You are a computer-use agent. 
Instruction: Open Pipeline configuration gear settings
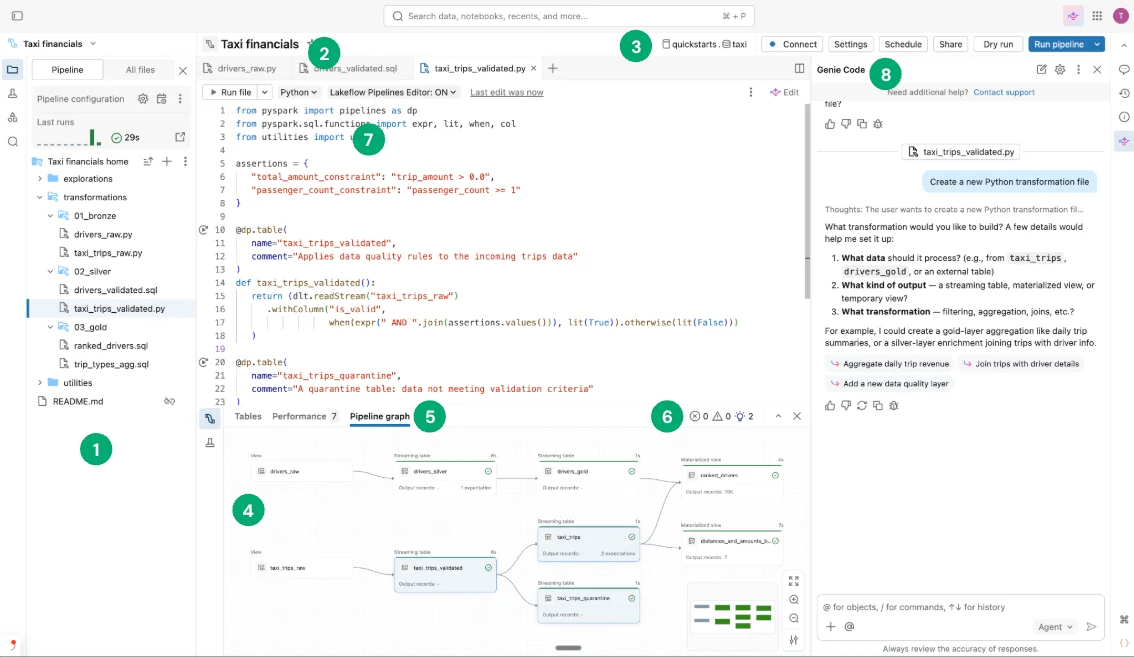143,99
